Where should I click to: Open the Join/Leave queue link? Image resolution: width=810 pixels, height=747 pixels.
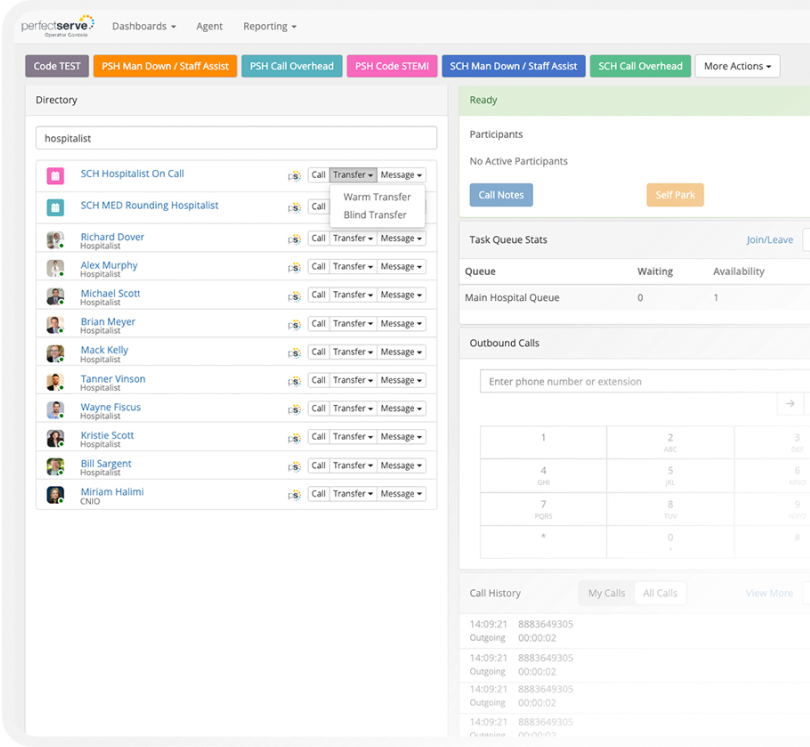(x=769, y=240)
